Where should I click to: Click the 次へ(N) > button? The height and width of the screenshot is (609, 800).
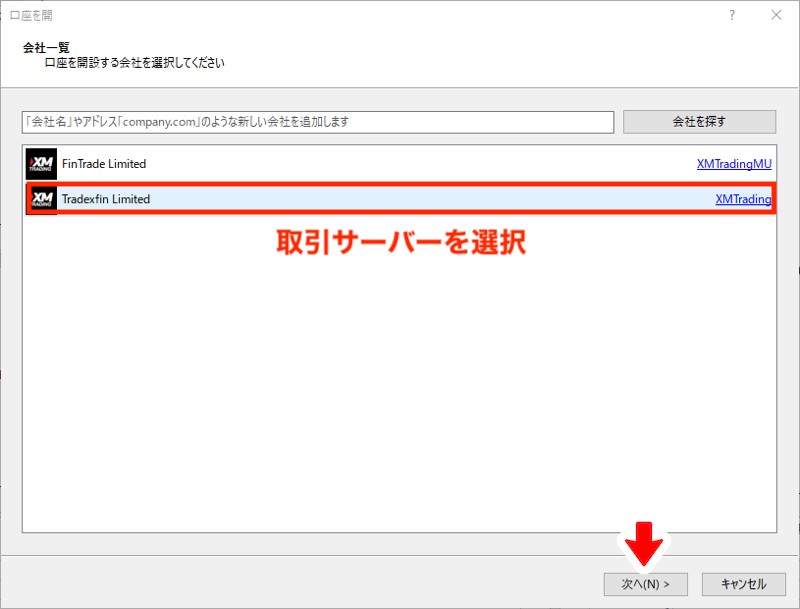pyautogui.click(x=645, y=584)
